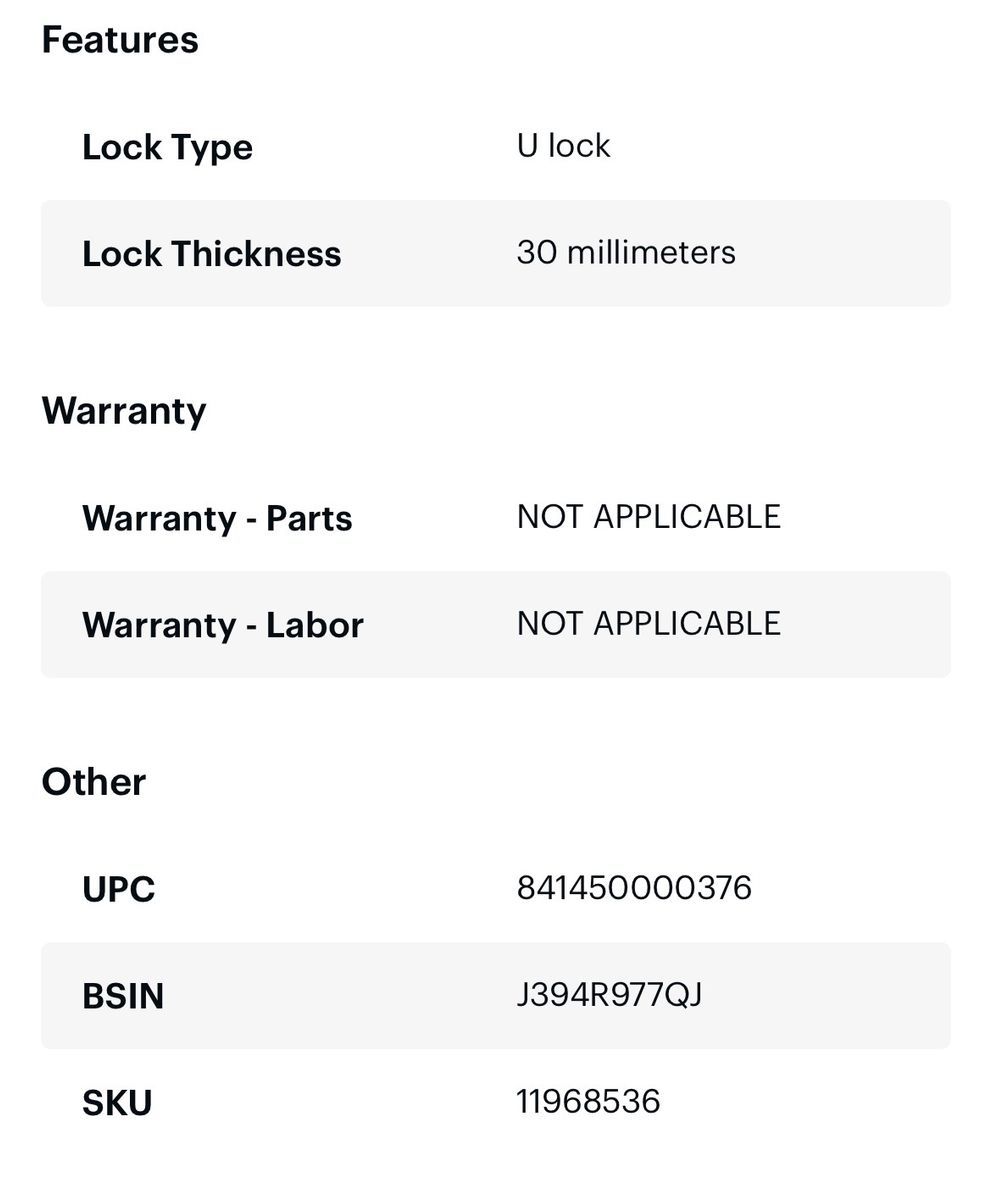Click the Lock Thickness row label
Image resolution: width=992 pixels, height=1200 pixels.
(211, 254)
